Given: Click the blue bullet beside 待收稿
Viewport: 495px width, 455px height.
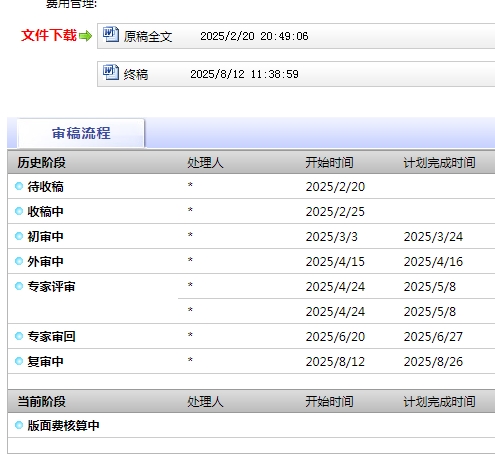Looking at the screenshot, I should (19, 186).
